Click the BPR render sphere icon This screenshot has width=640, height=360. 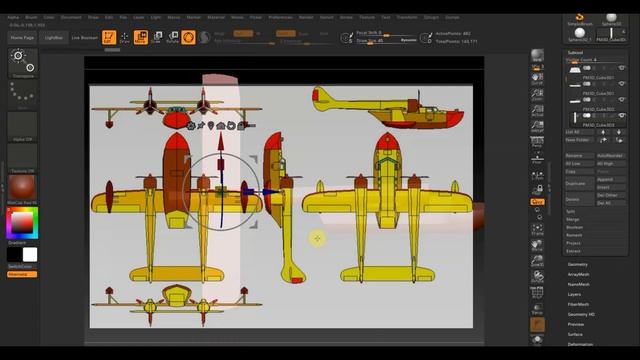point(537,55)
